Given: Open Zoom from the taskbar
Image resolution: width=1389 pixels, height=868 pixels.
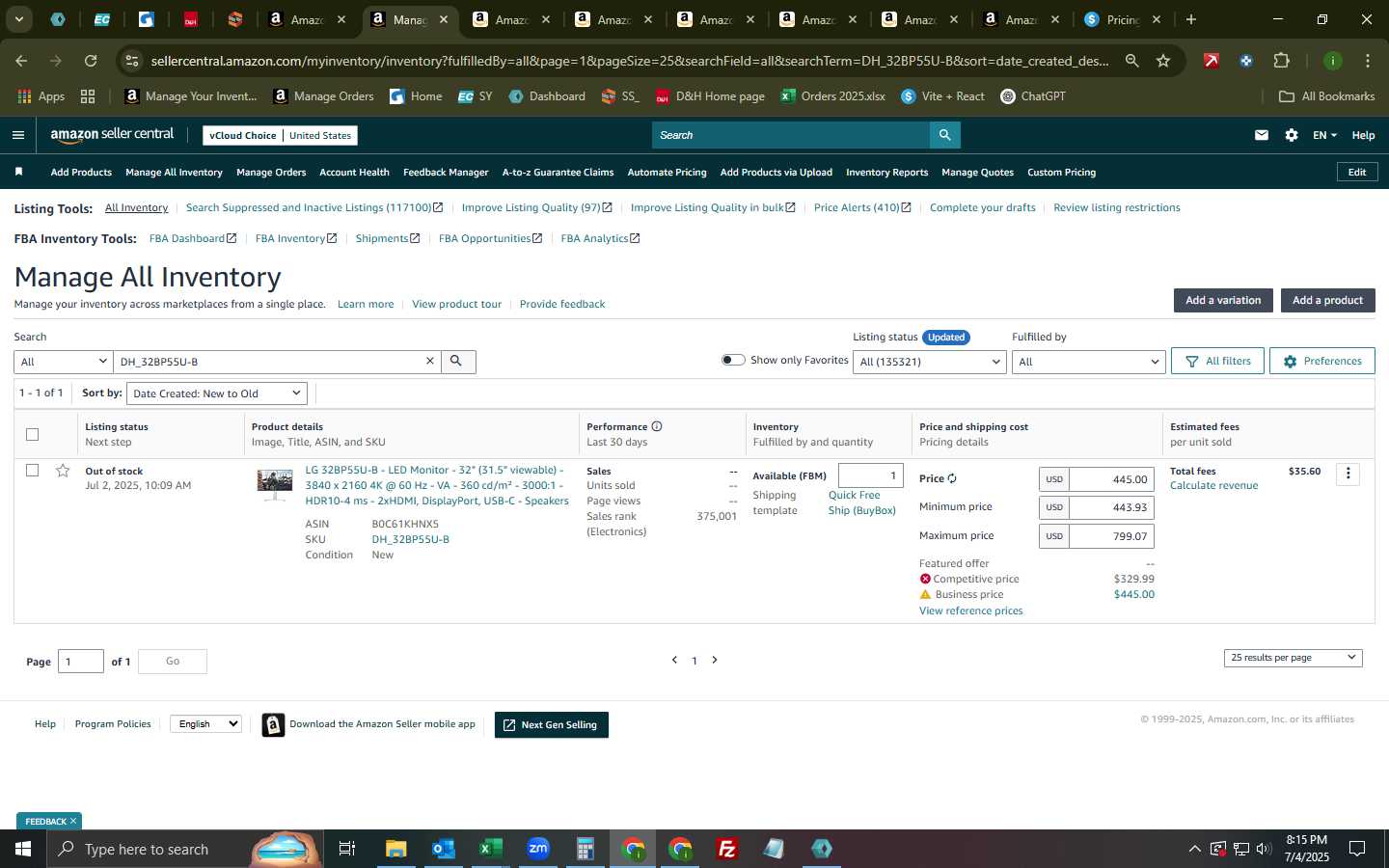Looking at the screenshot, I should [x=538, y=849].
